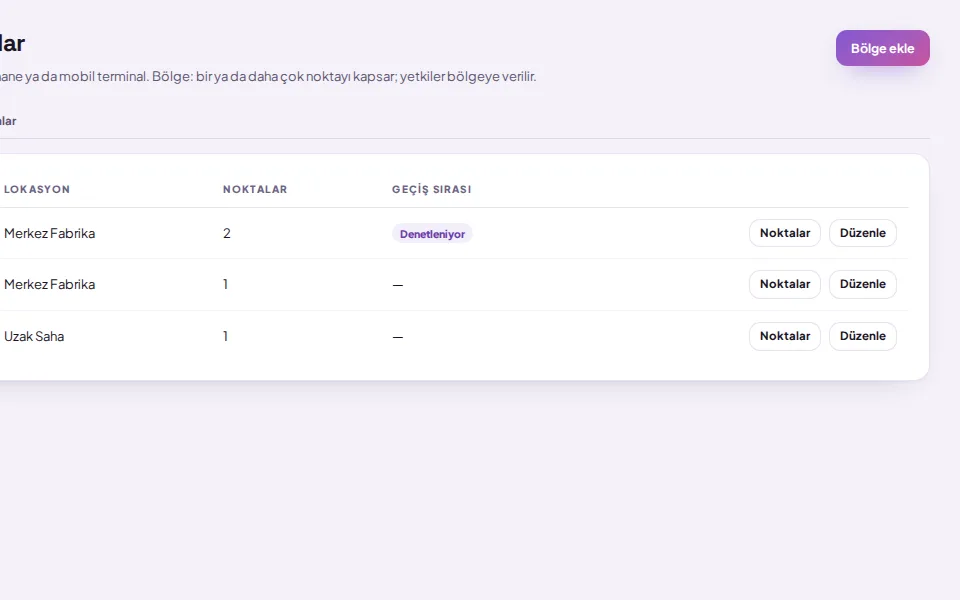Click the "GEÇİŞ SIRASI" column header
This screenshot has width=960, height=600.
pyautogui.click(x=432, y=189)
